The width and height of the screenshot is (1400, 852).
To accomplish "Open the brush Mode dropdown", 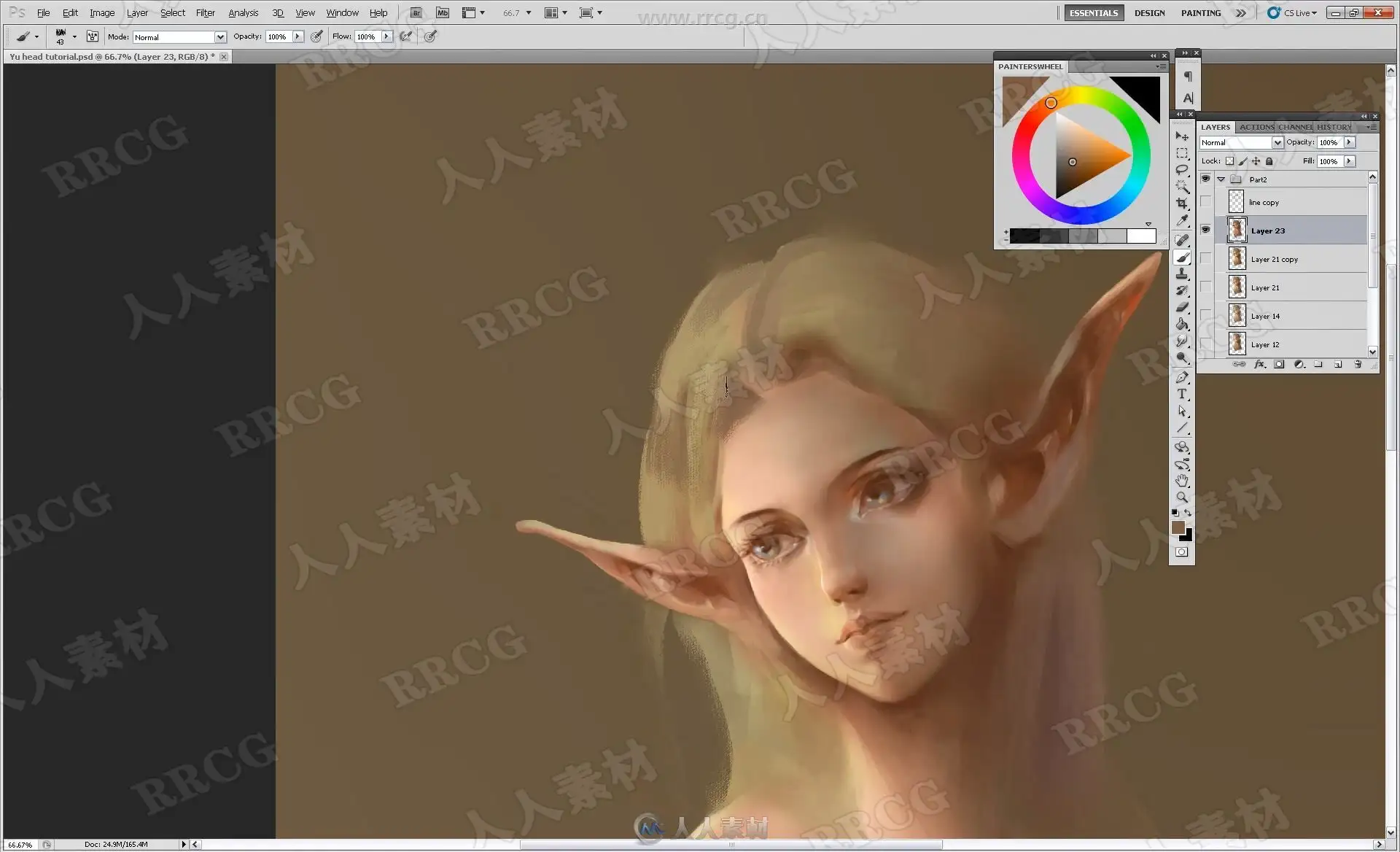I will pyautogui.click(x=219, y=36).
